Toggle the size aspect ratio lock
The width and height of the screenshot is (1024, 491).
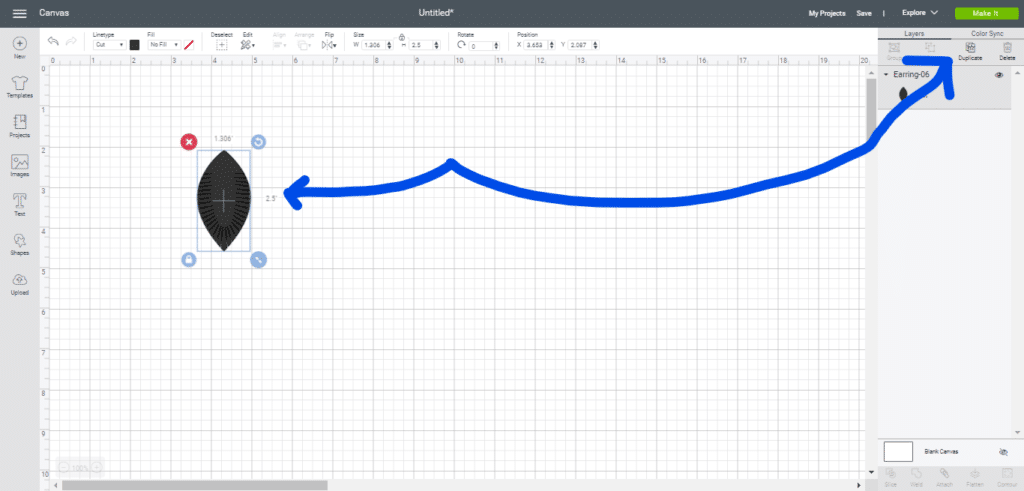point(401,37)
